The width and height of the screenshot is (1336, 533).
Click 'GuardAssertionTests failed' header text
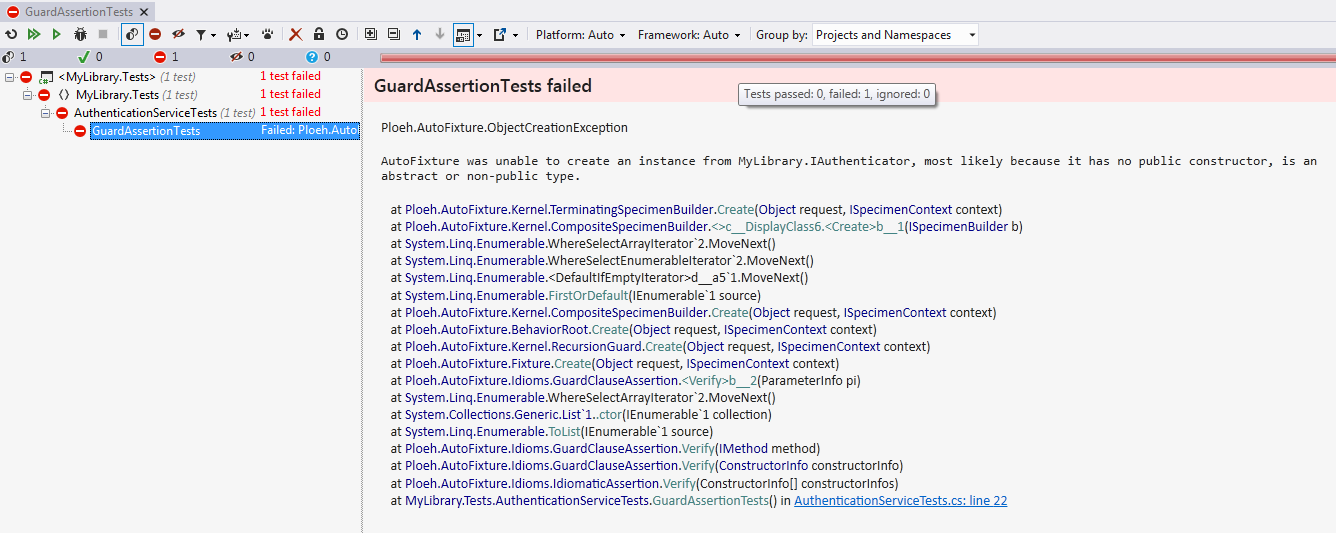[483, 86]
